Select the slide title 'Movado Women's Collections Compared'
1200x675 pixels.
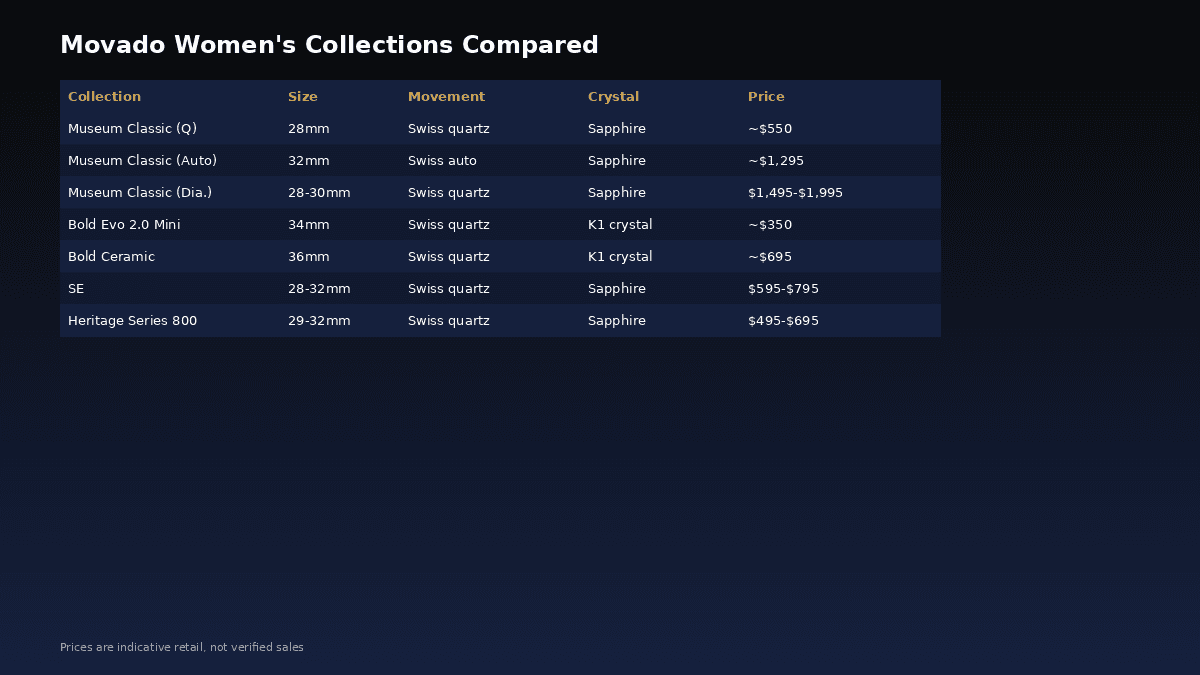coord(329,45)
